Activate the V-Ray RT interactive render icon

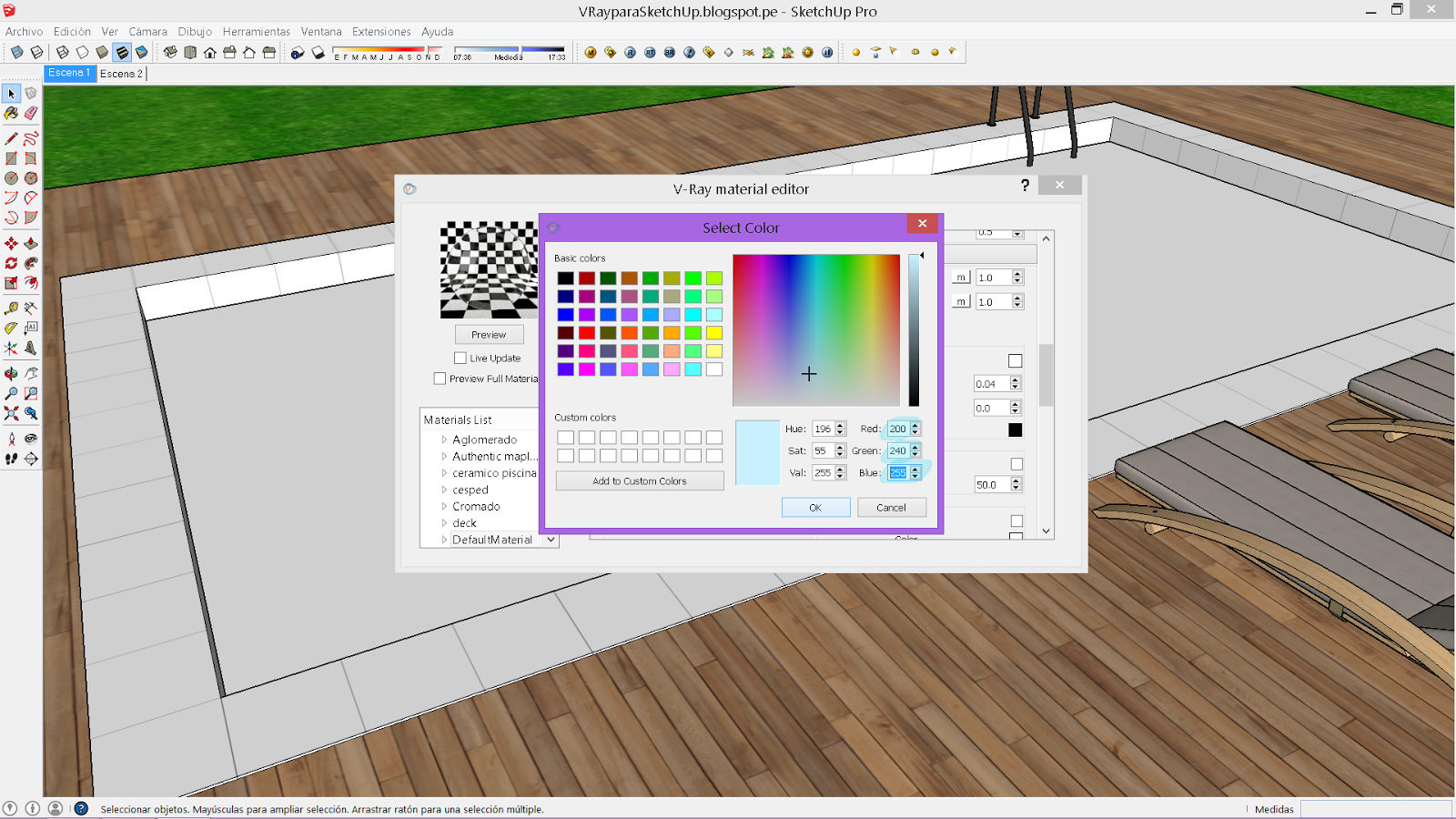tap(650, 52)
